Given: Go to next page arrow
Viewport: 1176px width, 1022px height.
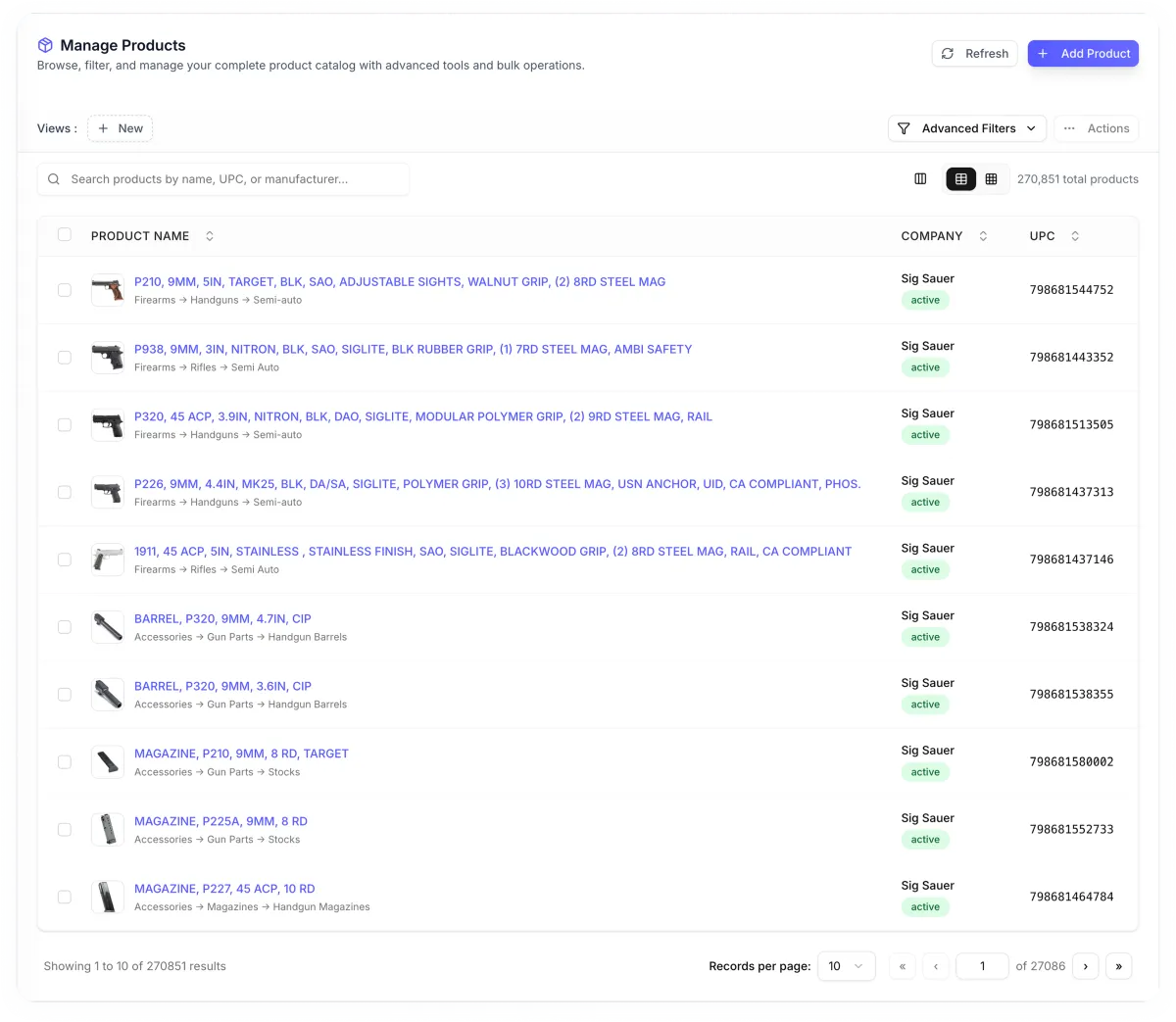Looking at the screenshot, I should pyautogui.click(x=1085, y=966).
